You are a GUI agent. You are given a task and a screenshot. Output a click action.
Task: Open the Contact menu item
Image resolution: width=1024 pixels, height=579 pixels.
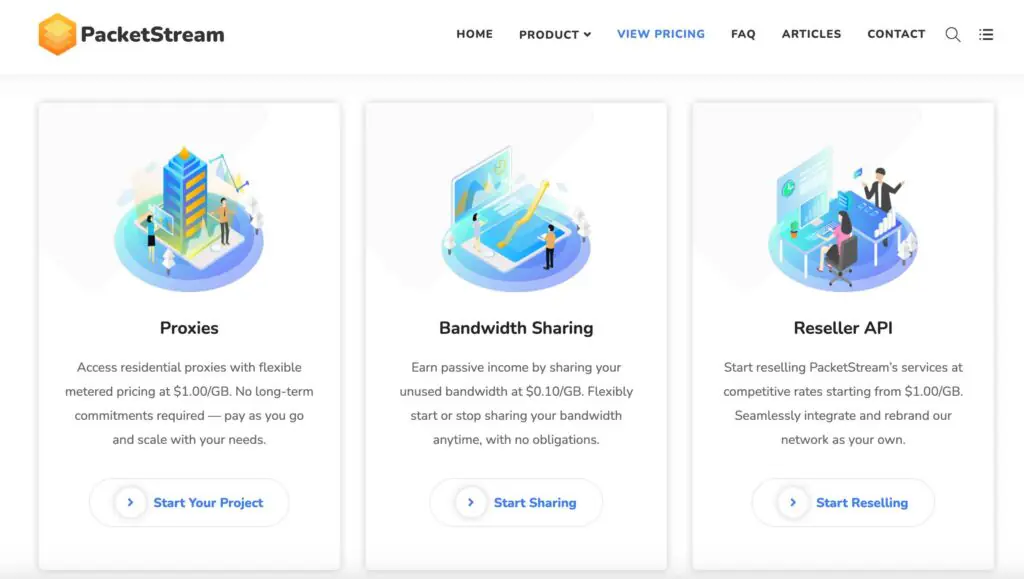[896, 34]
